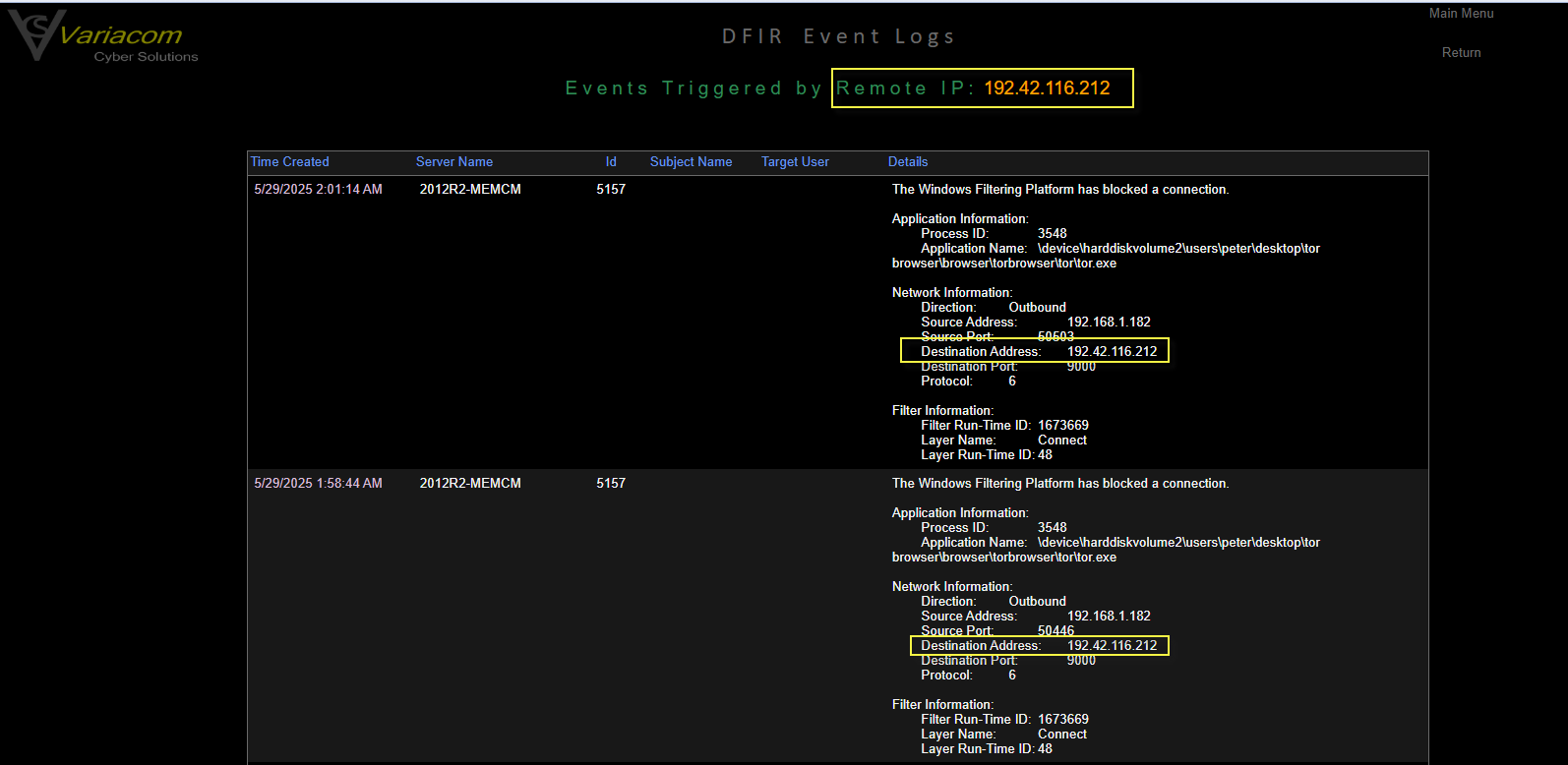Click highlighted Destination Address in first event
The image size is (1568, 765).
click(x=1112, y=352)
